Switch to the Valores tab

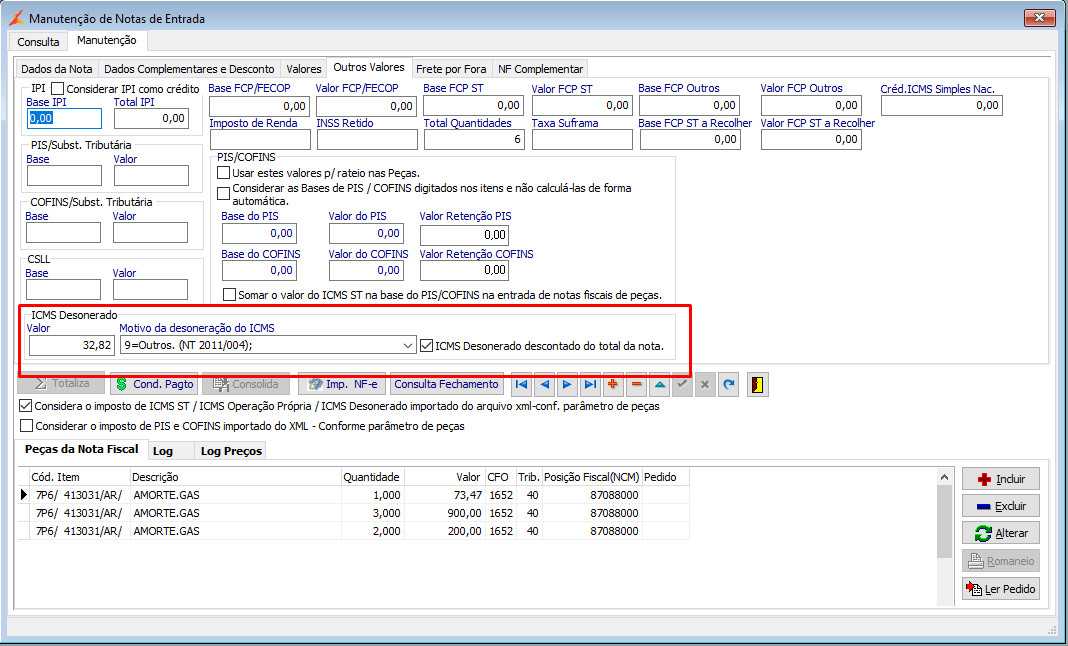point(304,69)
